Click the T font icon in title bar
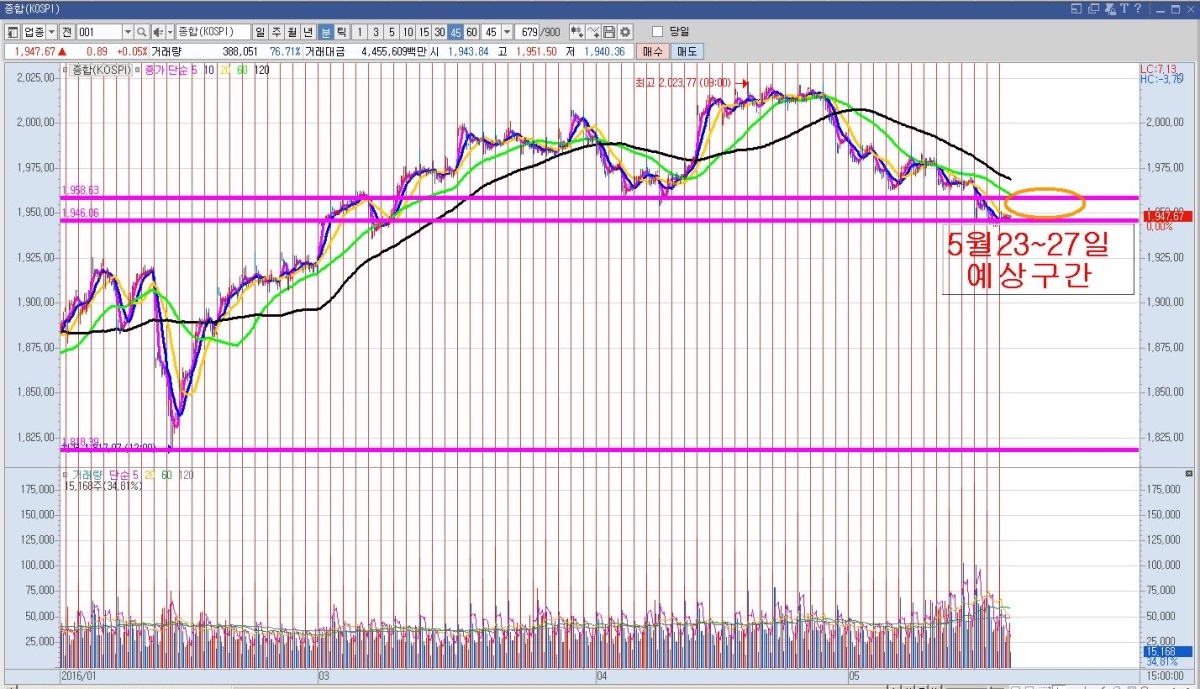1200x689 pixels. point(1124,8)
